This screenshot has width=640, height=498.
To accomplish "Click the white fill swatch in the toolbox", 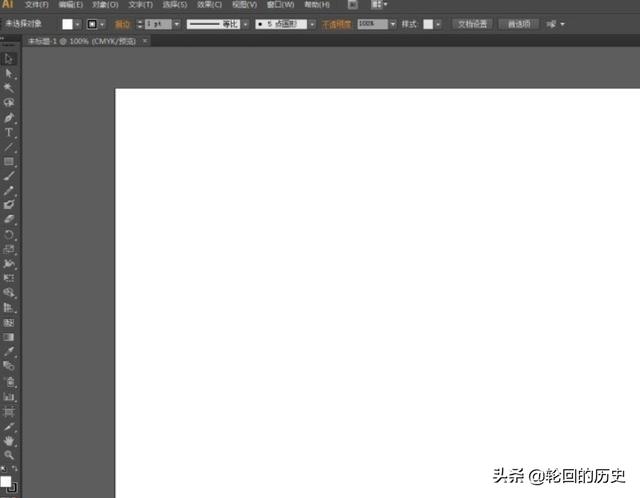I will (x=6, y=481).
